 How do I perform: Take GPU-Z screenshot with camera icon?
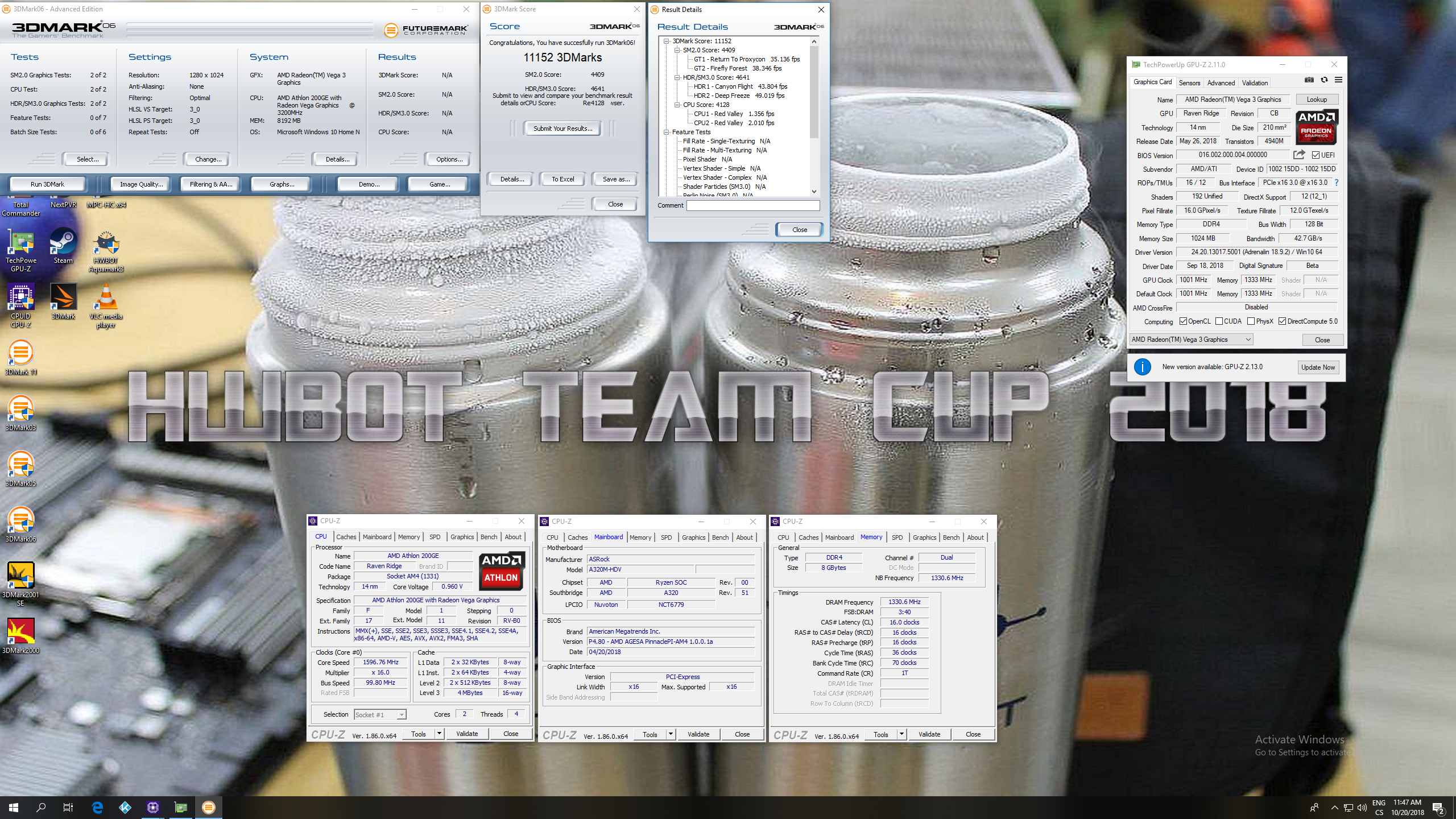(x=1309, y=80)
